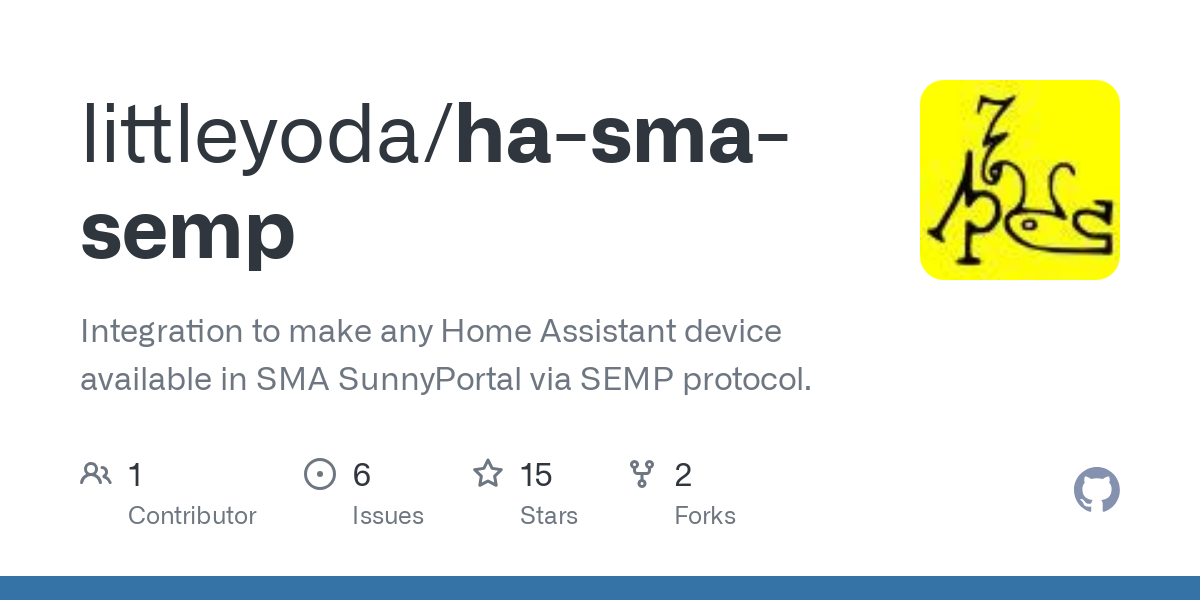This screenshot has width=1200, height=600.
Task: Click the slash between owner and repo
Action: (x=442, y=137)
